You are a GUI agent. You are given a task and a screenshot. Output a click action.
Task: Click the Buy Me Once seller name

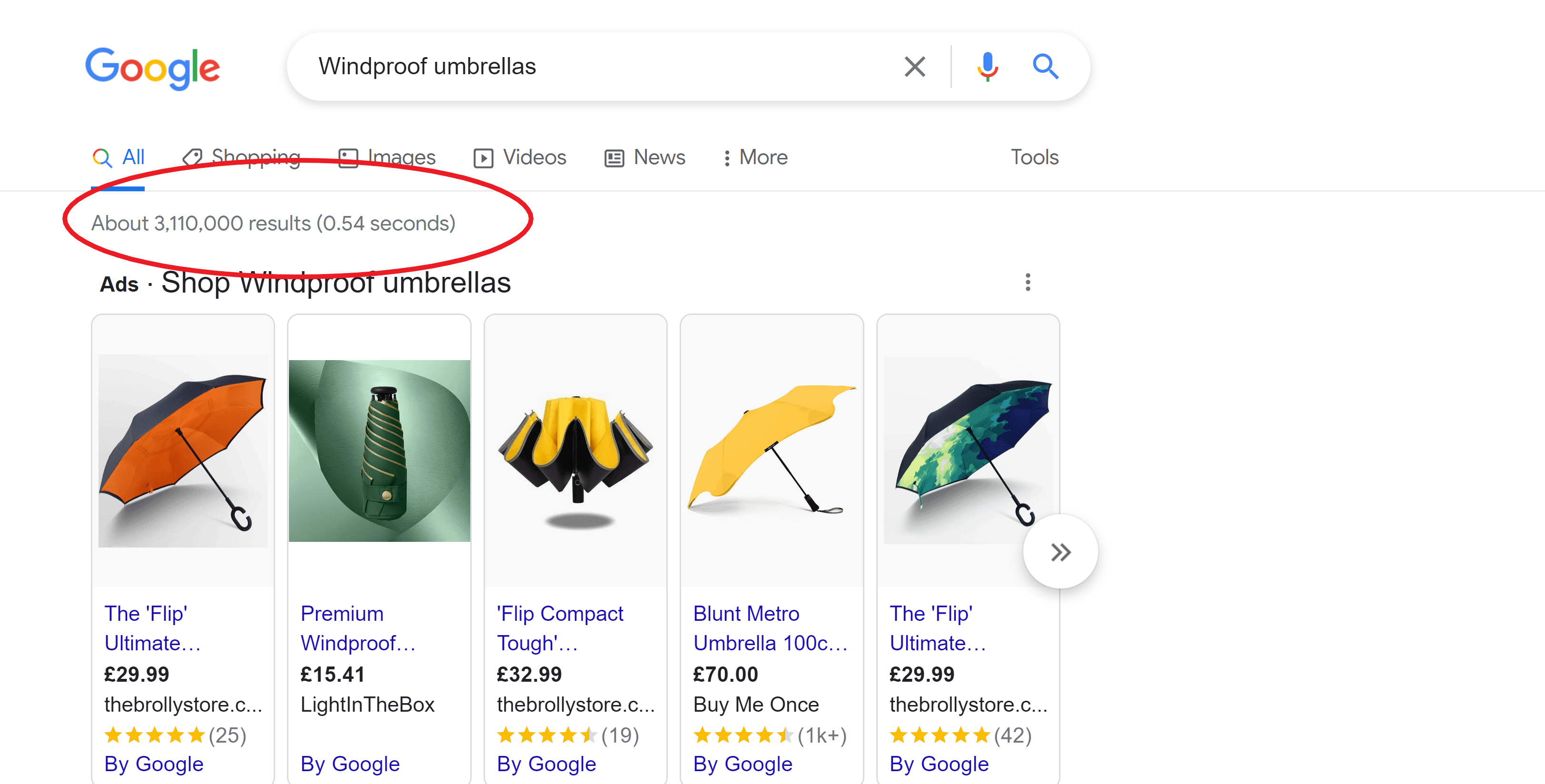(x=756, y=705)
